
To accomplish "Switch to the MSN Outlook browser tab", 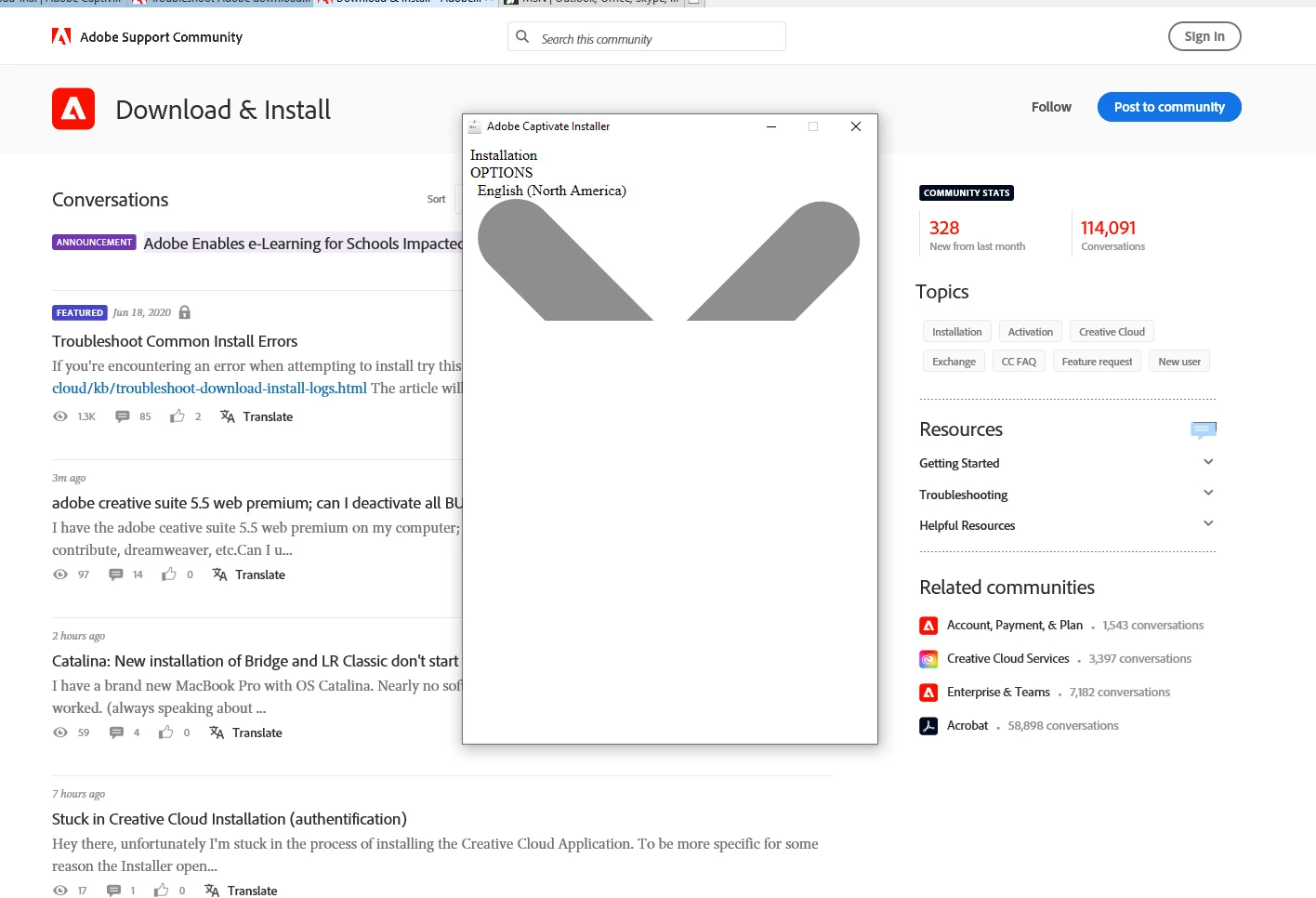I will [x=592, y=2].
